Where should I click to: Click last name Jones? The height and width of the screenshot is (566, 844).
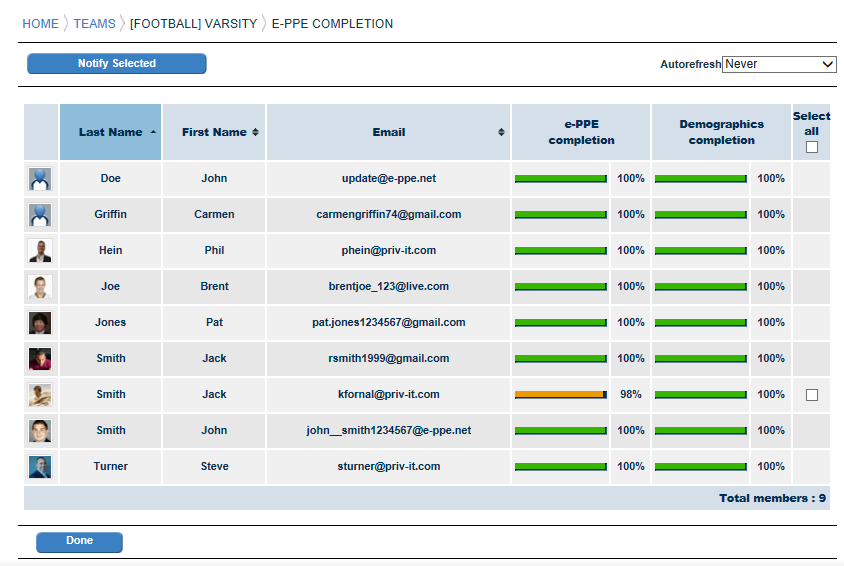click(110, 322)
